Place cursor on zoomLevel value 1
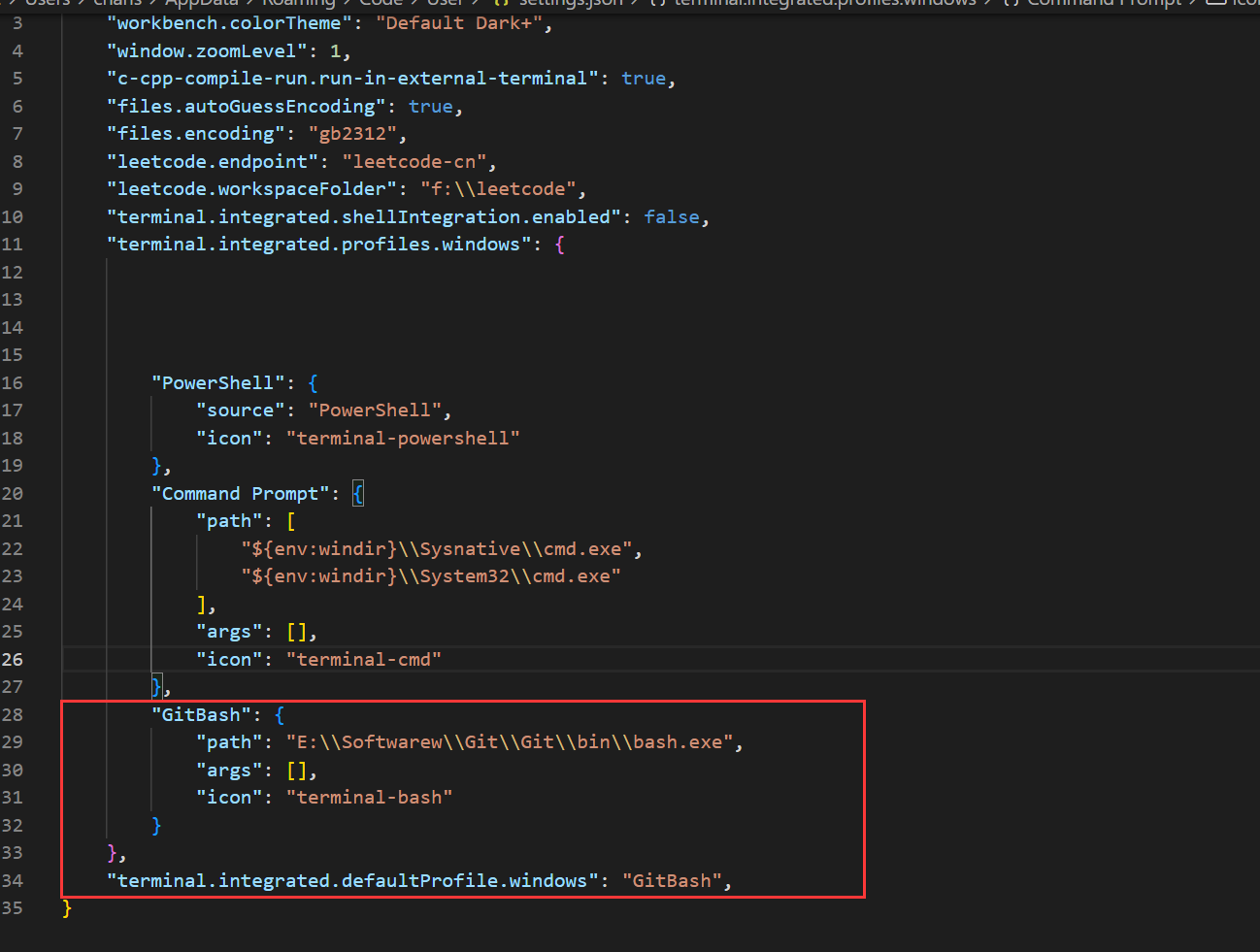The height and width of the screenshot is (952, 1260). 336,50
